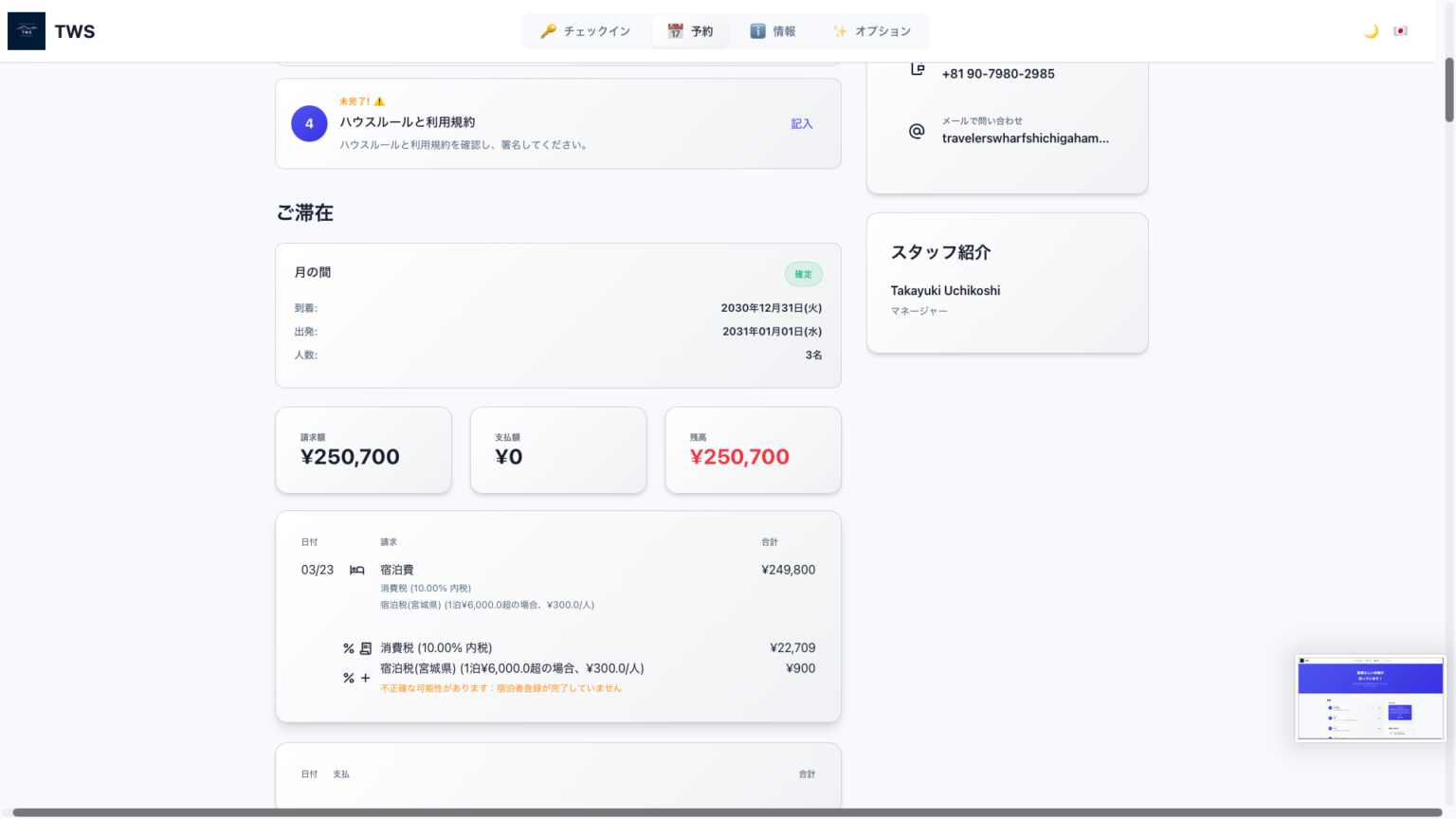Click the 確定 status badge
The width and height of the screenshot is (1456, 819).
(803, 274)
